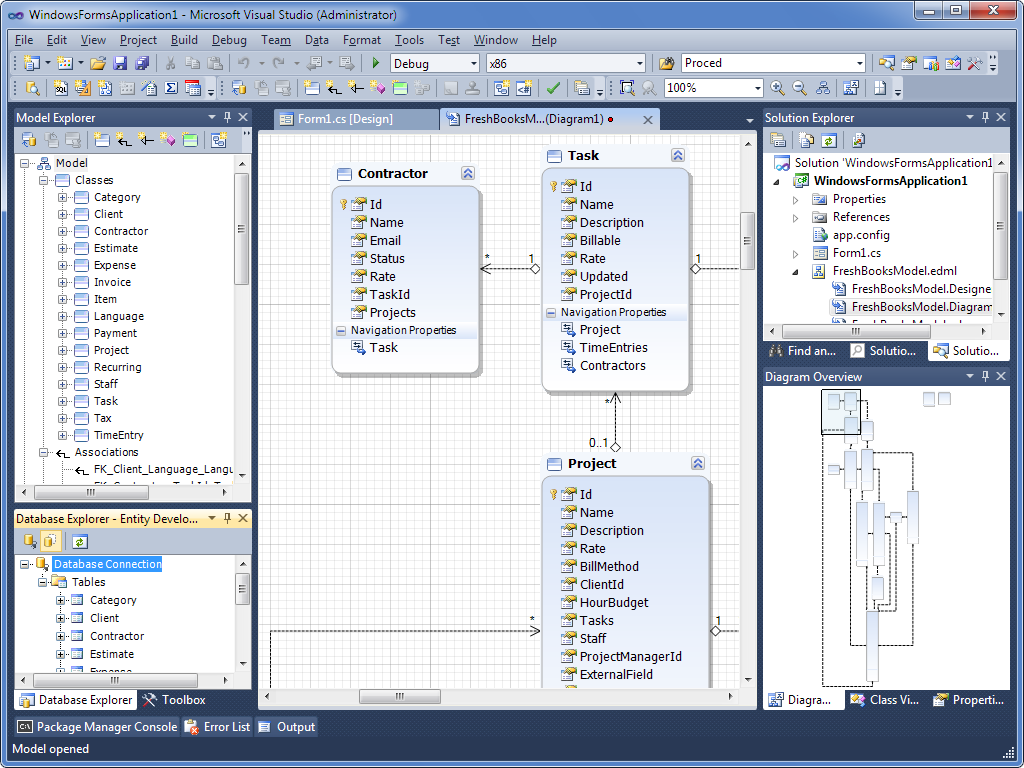The image size is (1024, 768).
Task: Pin the Diagram Overview panel
Action: point(985,376)
